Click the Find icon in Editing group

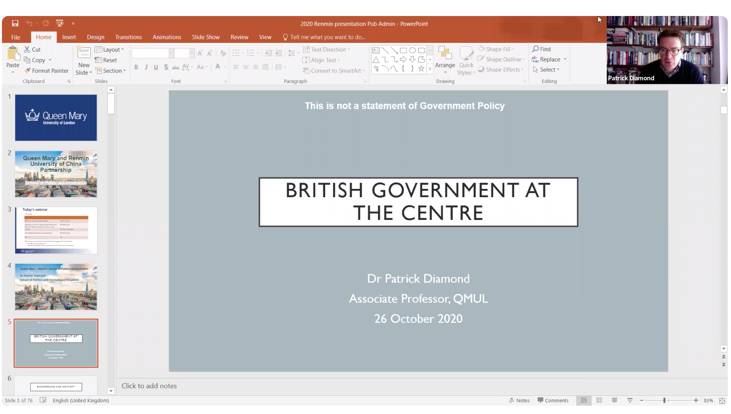coord(541,49)
